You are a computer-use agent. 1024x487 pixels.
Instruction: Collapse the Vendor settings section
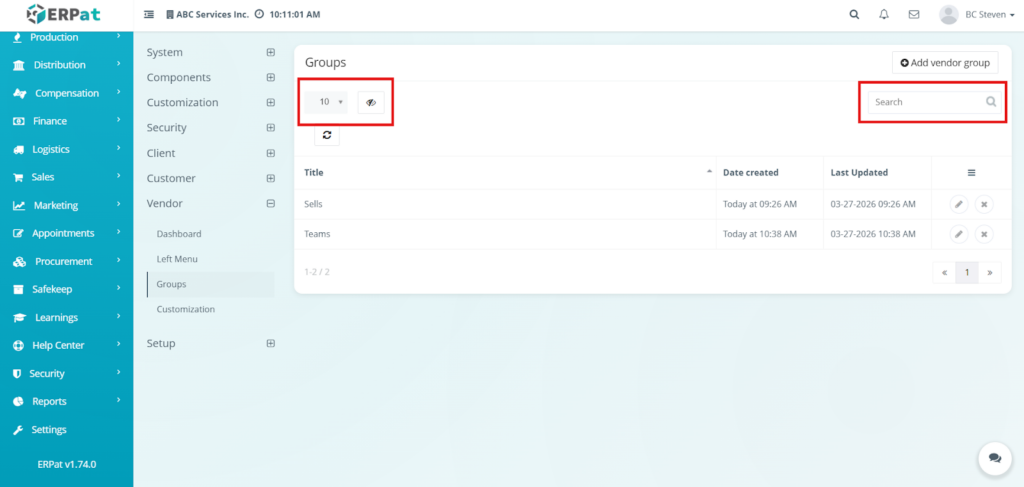pyautogui.click(x=270, y=203)
